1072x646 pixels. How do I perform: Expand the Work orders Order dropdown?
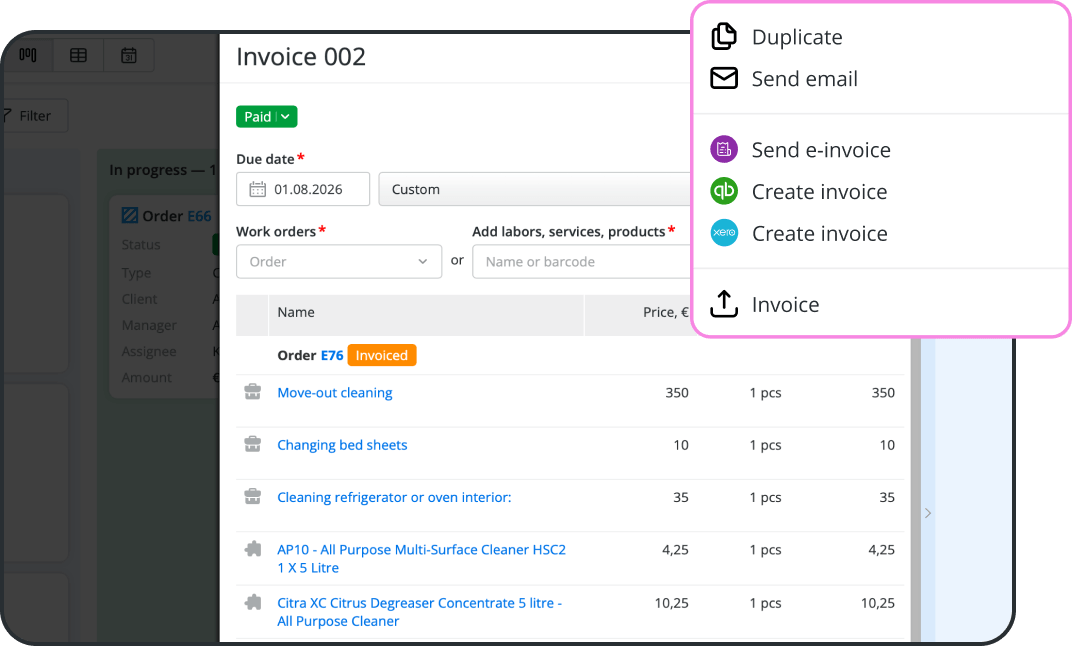point(339,262)
